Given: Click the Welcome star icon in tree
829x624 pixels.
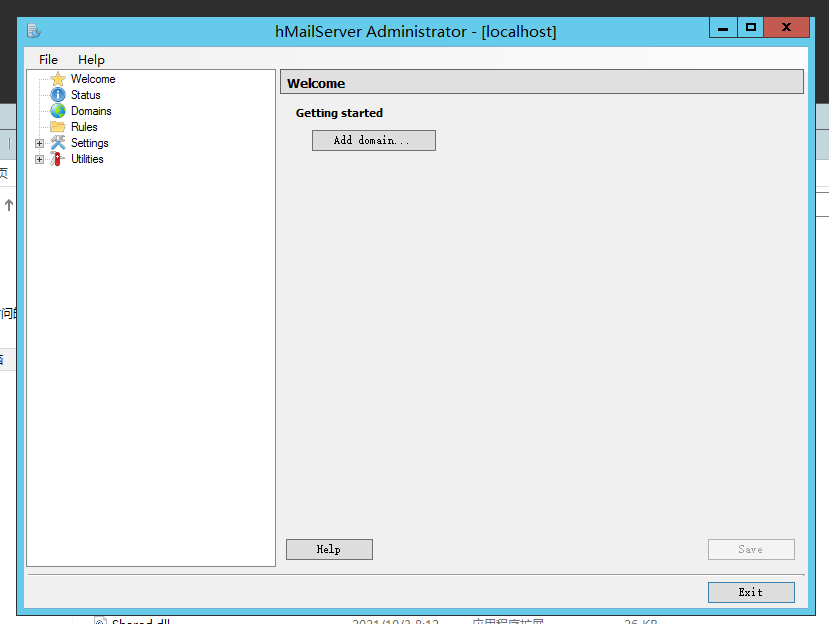Looking at the screenshot, I should (58, 79).
